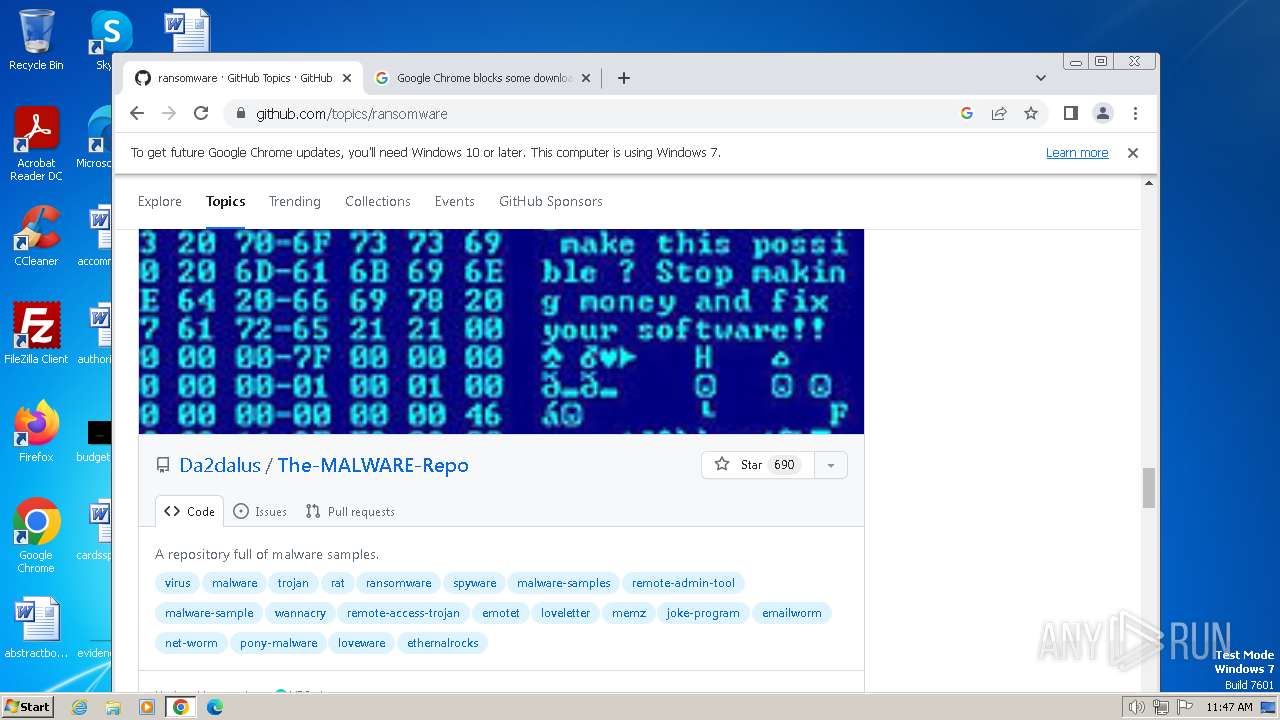Open GitHub Sponsors navigation item
This screenshot has height=720, width=1280.
click(551, 201)
